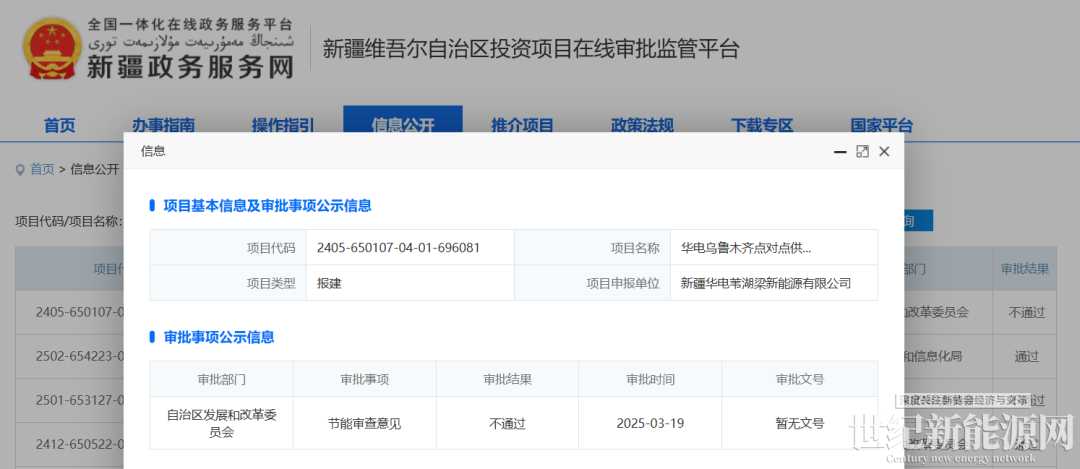Screen dimensions: 1080x469
Task: Open the 推介项目 tab
Action: 522,125
